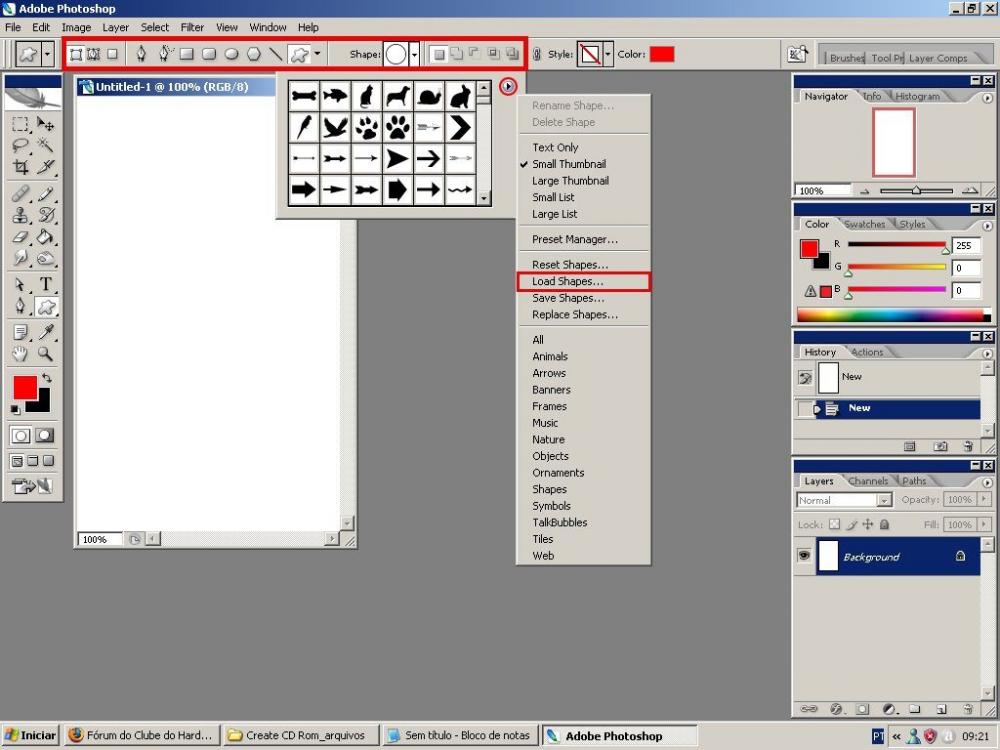Hide the Background layer using eye icon

(804, 556)
